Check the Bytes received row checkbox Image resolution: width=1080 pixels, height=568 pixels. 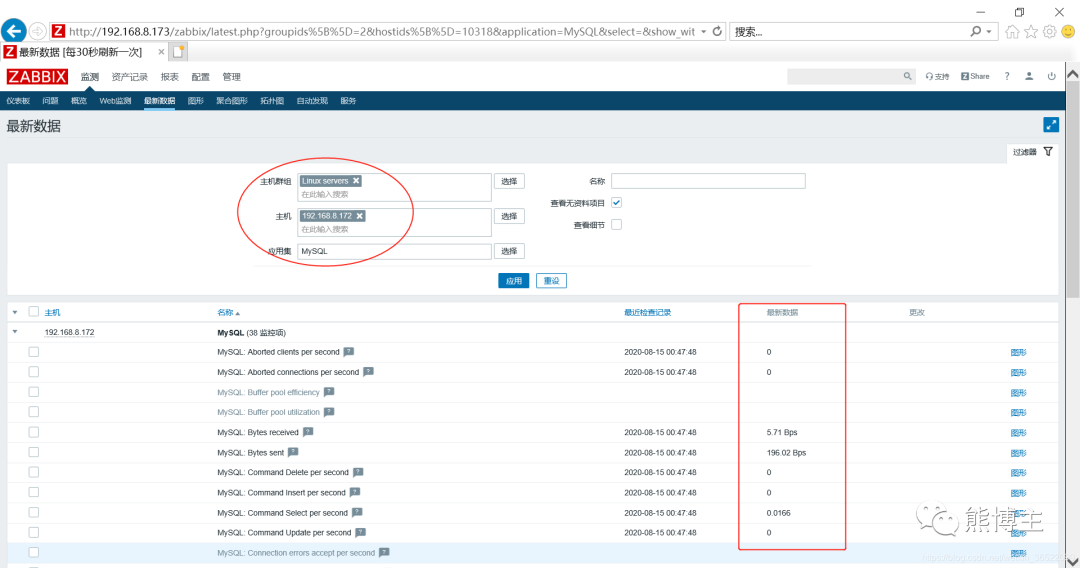(x=34, y=432)
